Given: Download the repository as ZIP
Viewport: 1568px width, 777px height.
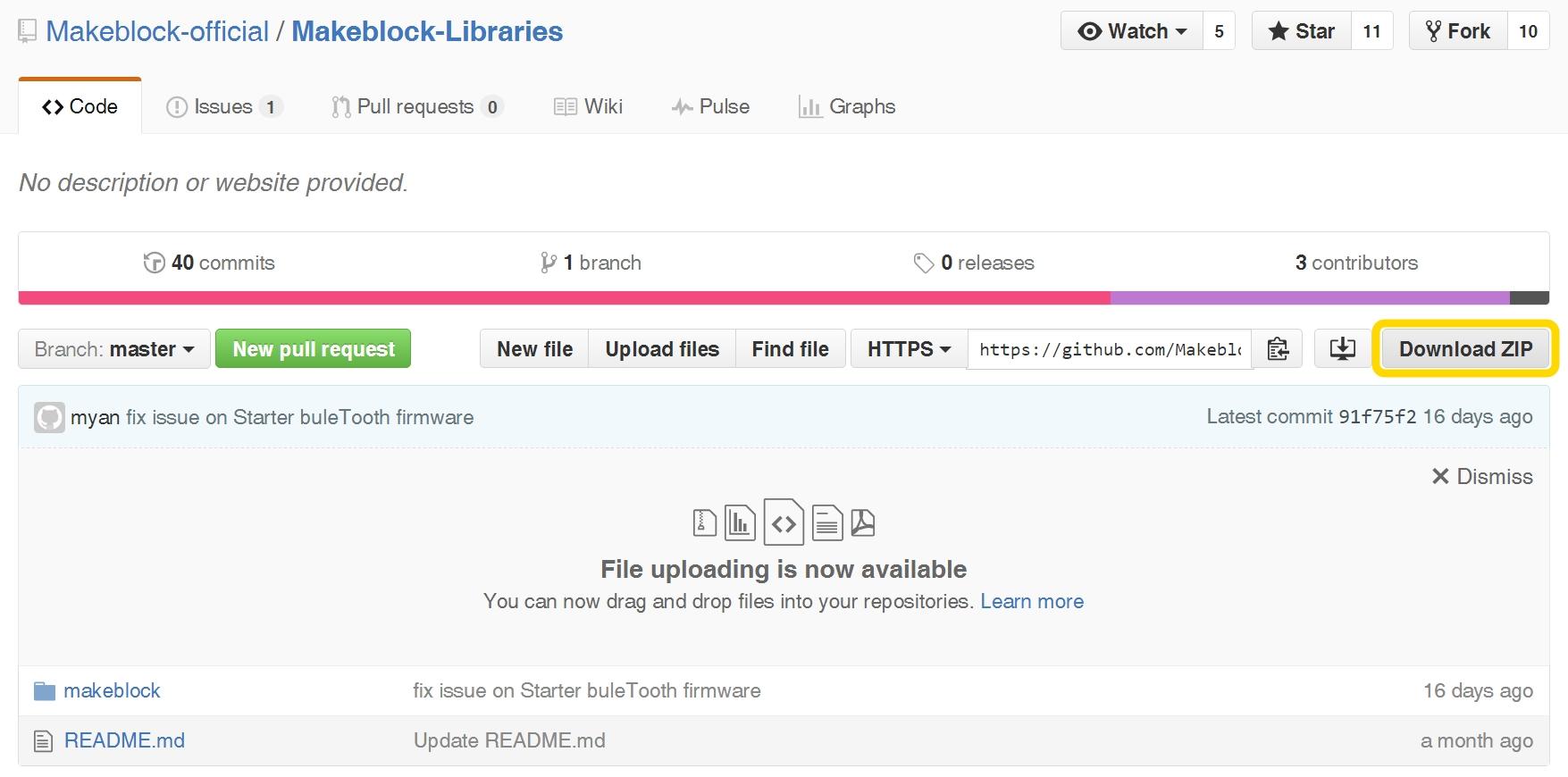Looking at the screenshot, I should point(1465,349).
